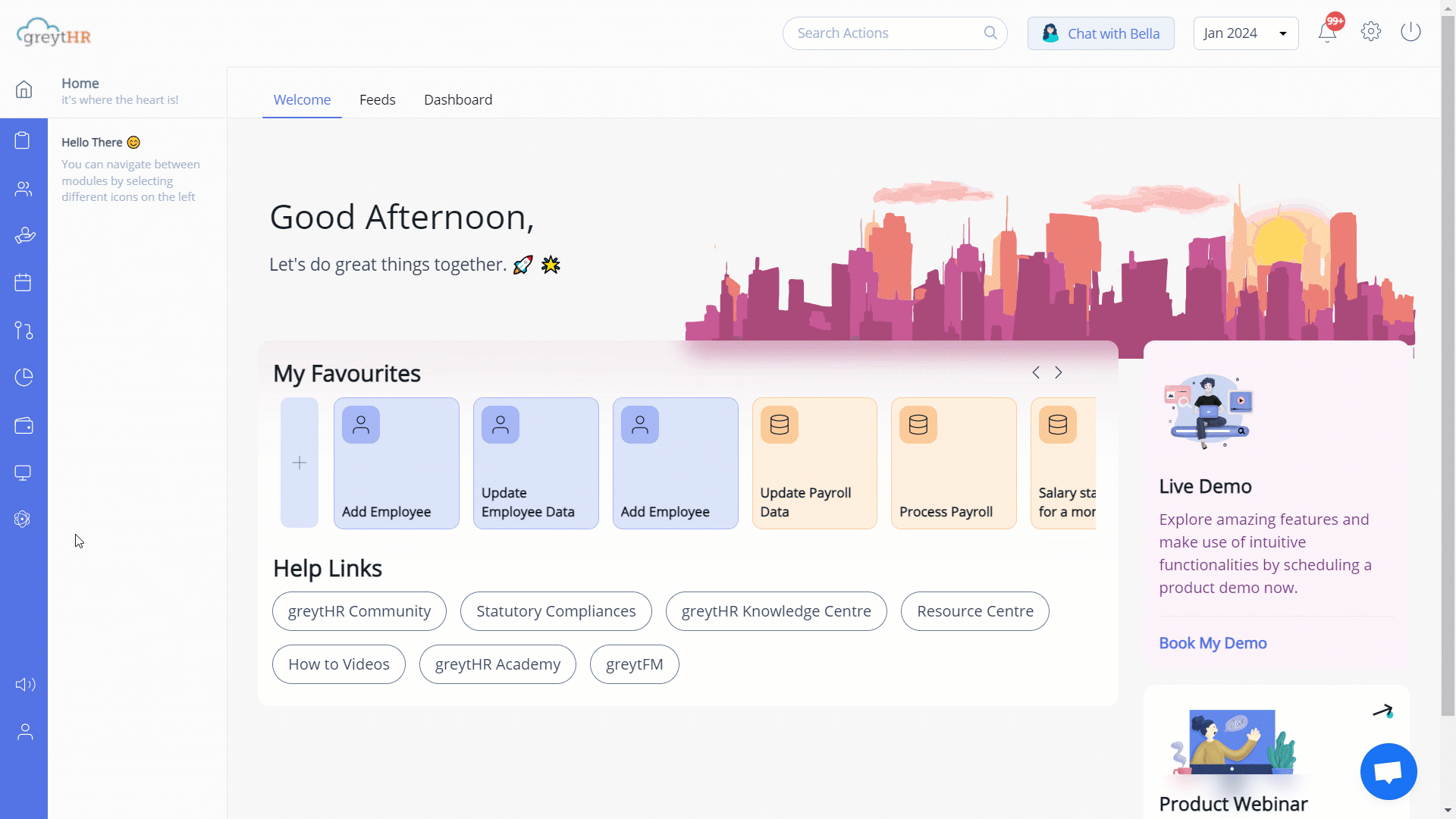Open greytHR Knowledge Centre link
The image size is (1456, 819).
pyautogui.click(x=777, y=611)
